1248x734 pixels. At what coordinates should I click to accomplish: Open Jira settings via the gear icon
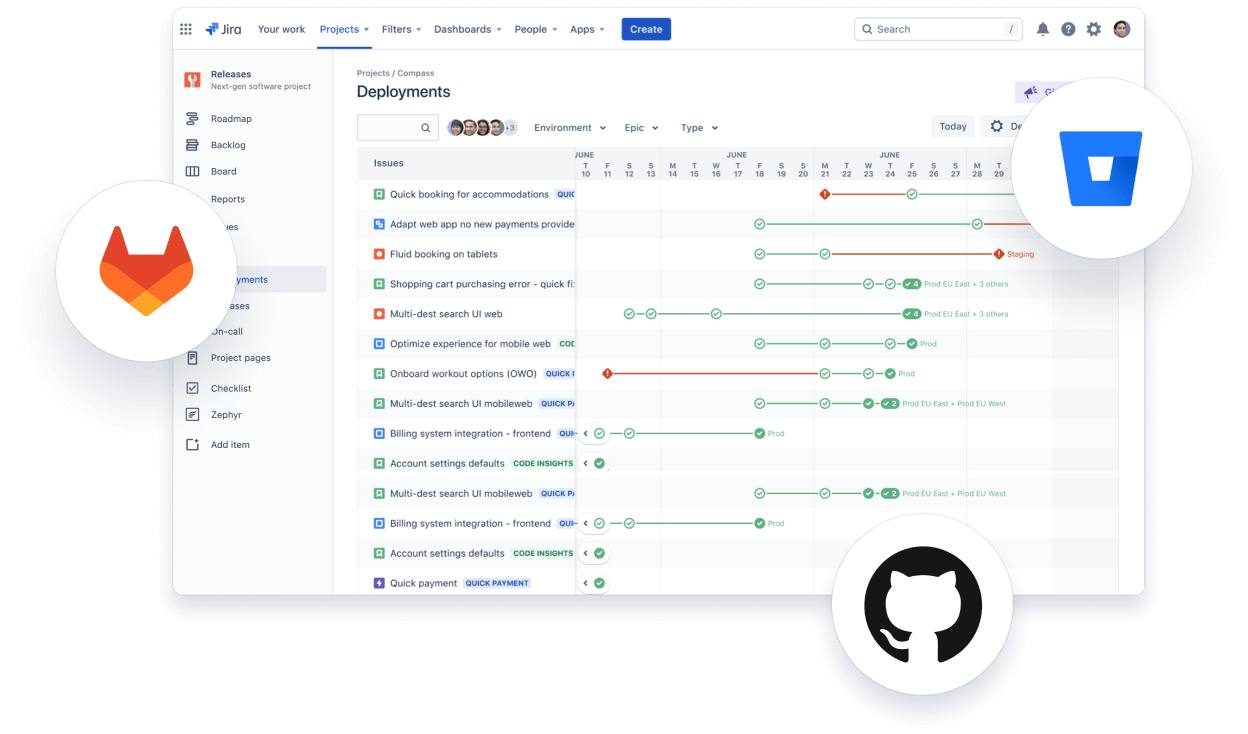(1093, 28)
